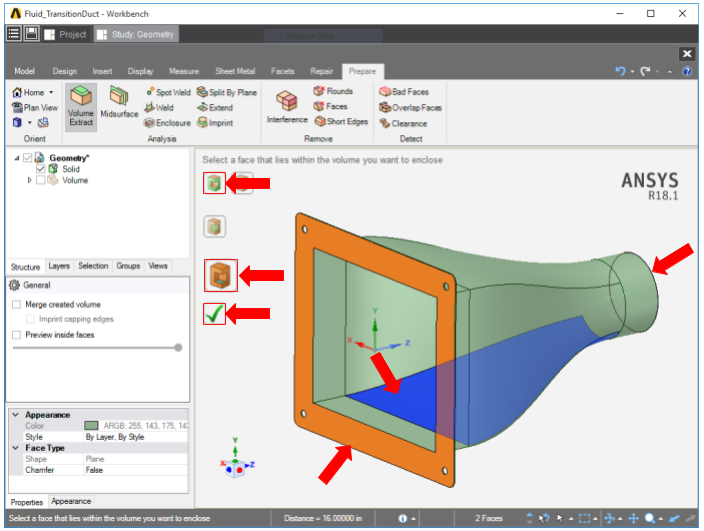Click the info icon in status bar
The image size is (704, 531).
click(x=402, y=518)
